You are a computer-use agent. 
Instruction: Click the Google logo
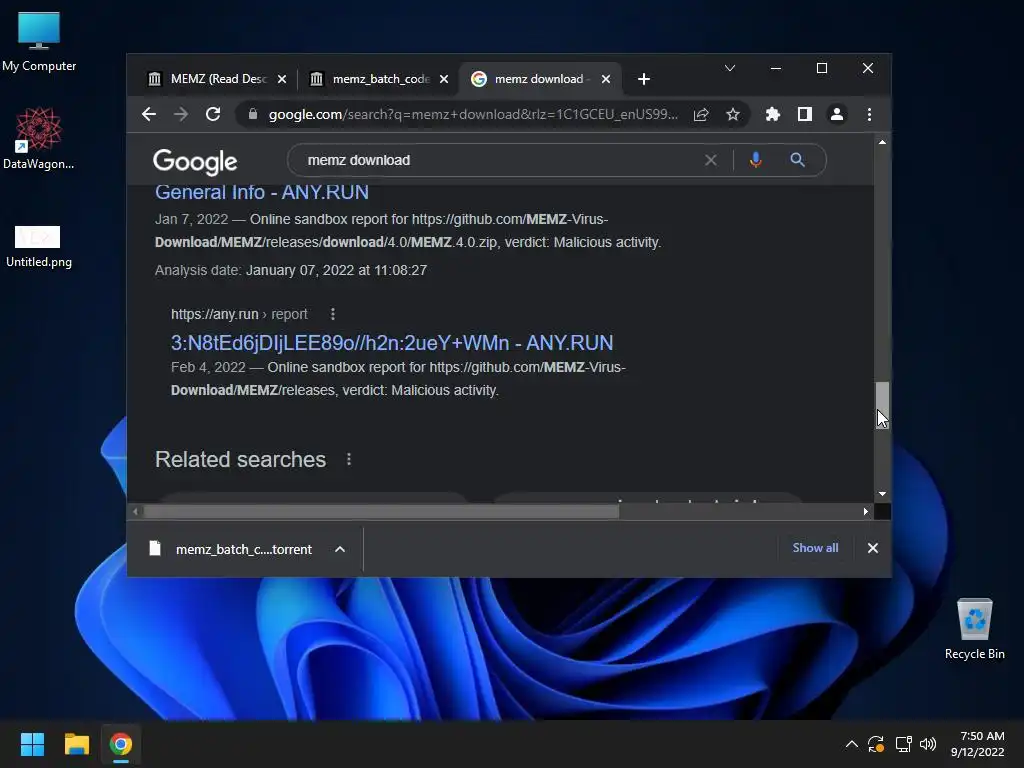tap(195, 161)
